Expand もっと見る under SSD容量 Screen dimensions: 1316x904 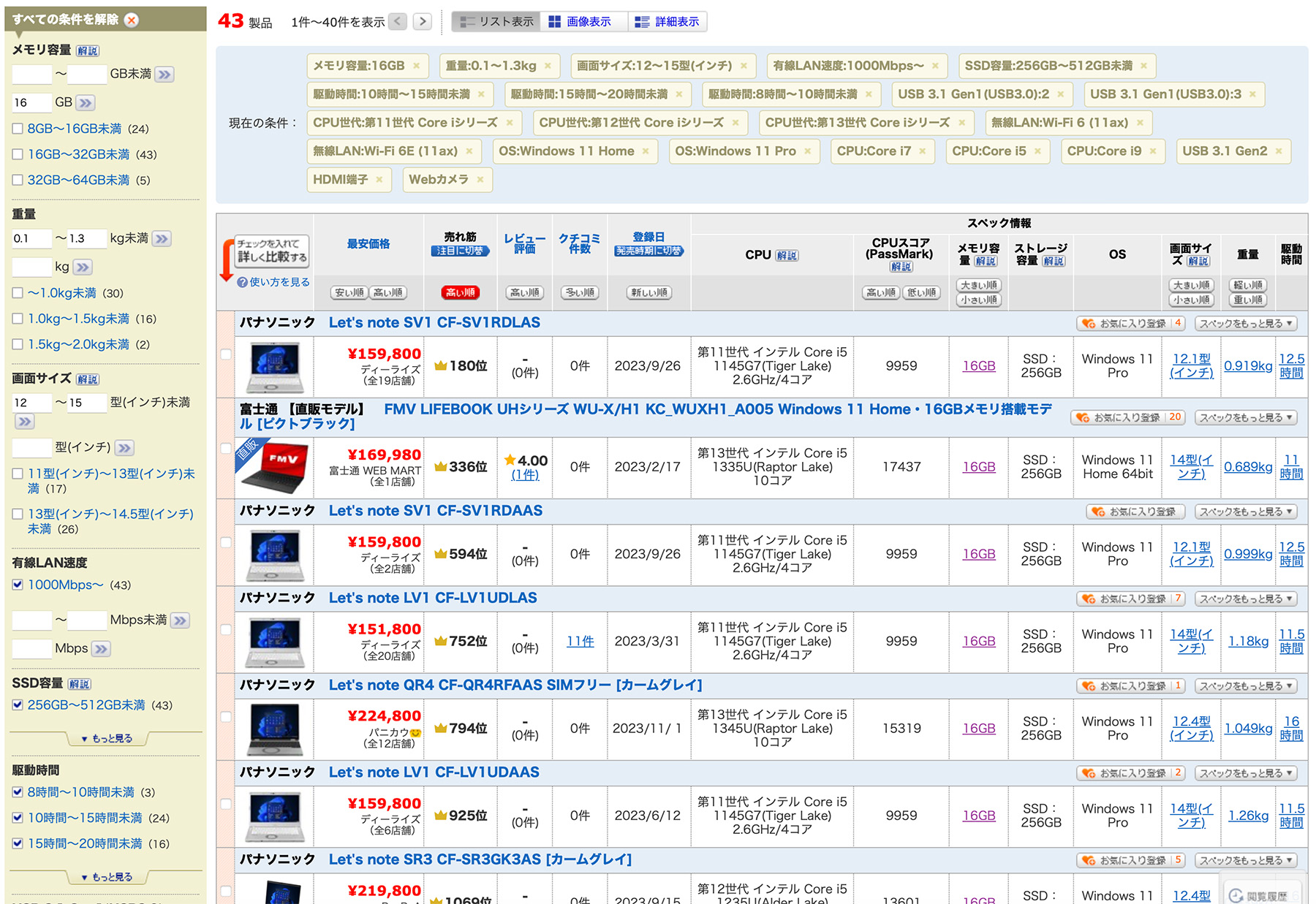[107, 738]
